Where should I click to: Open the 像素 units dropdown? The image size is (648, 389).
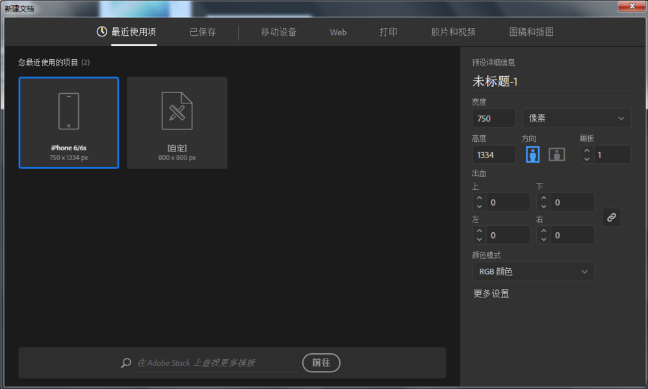pos(577,119)
